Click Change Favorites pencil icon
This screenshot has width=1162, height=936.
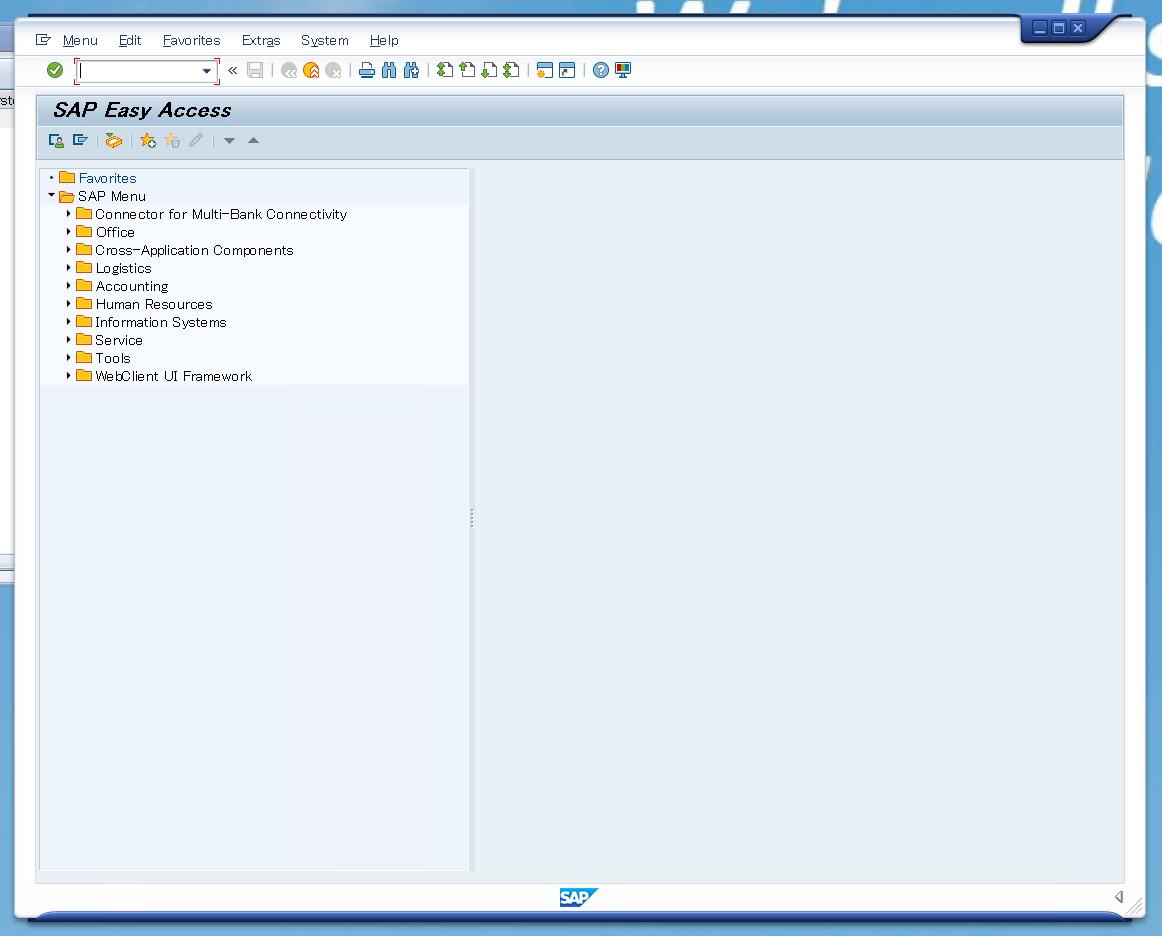tap(196, 141)
